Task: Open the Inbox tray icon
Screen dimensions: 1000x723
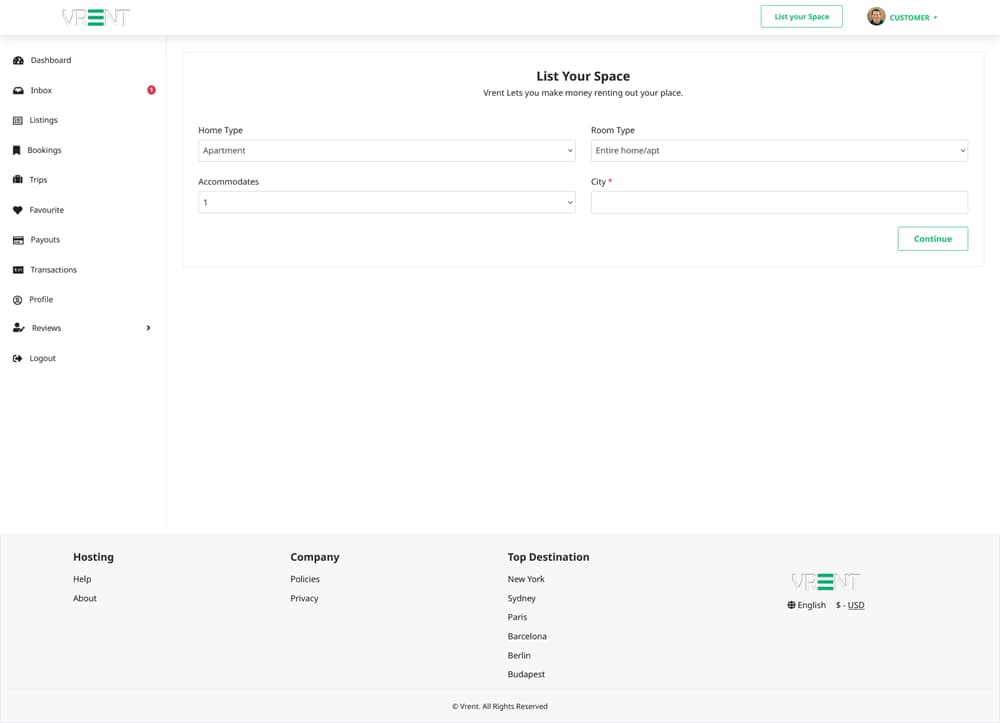Action: (x=18, y=90)
